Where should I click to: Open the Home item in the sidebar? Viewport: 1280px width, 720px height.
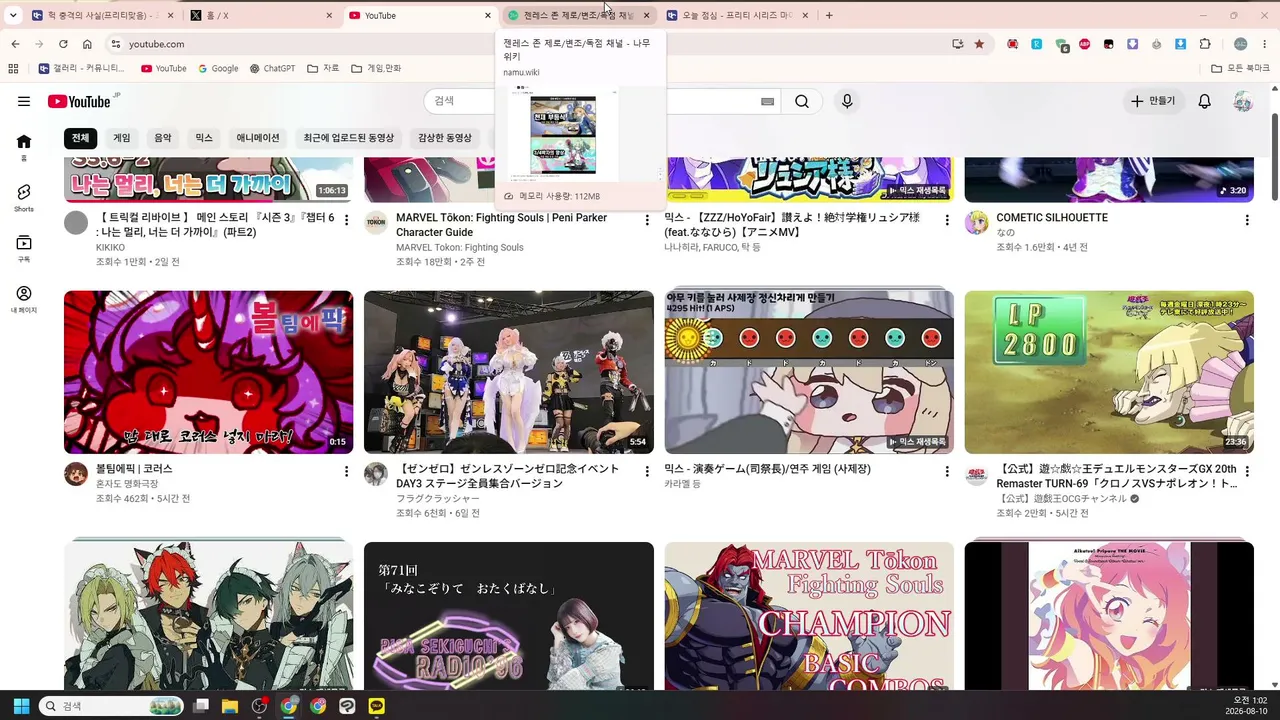coord(24,146)
